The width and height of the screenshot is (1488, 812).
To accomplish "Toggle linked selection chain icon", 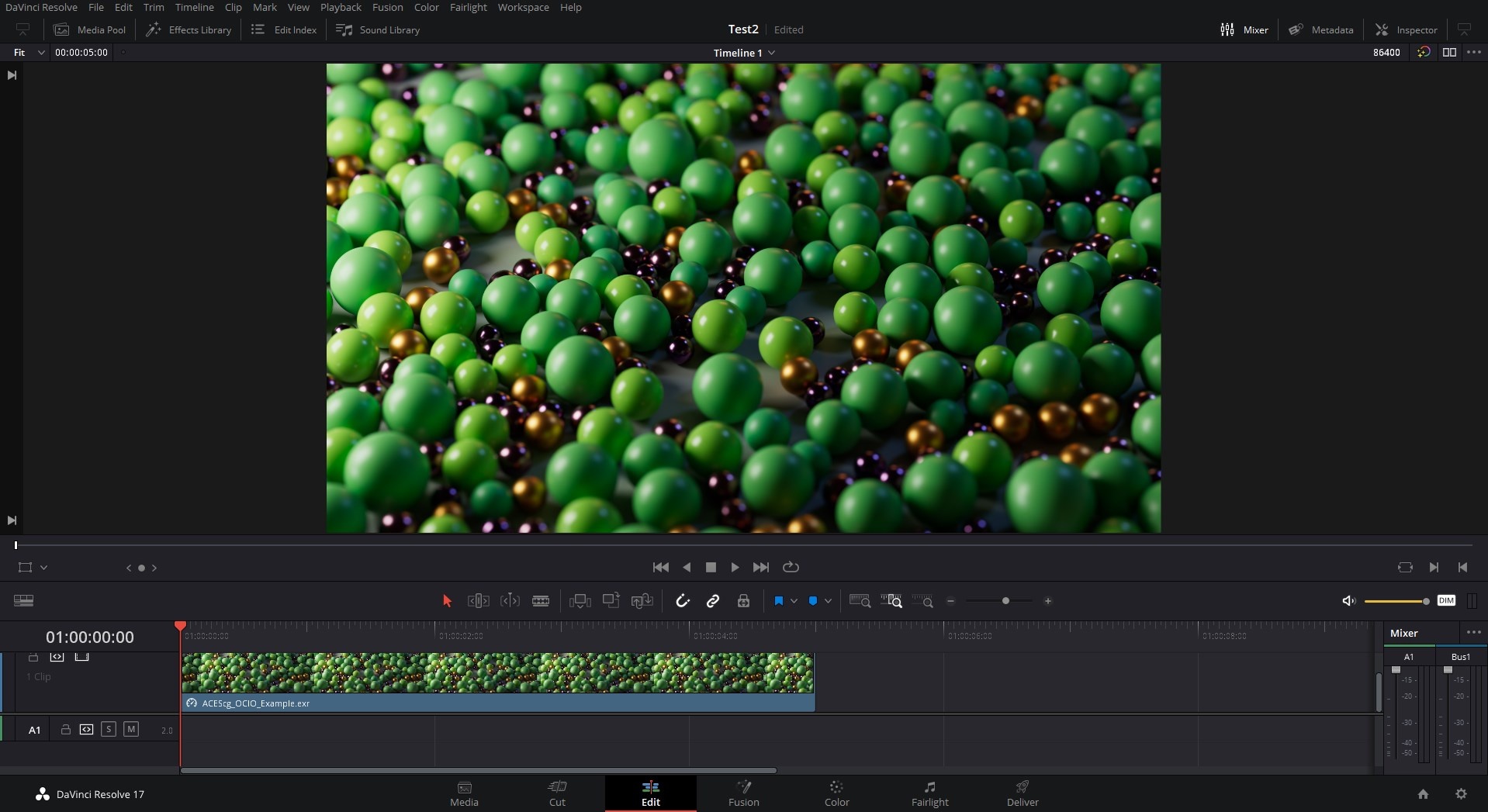I will (713, 601).
